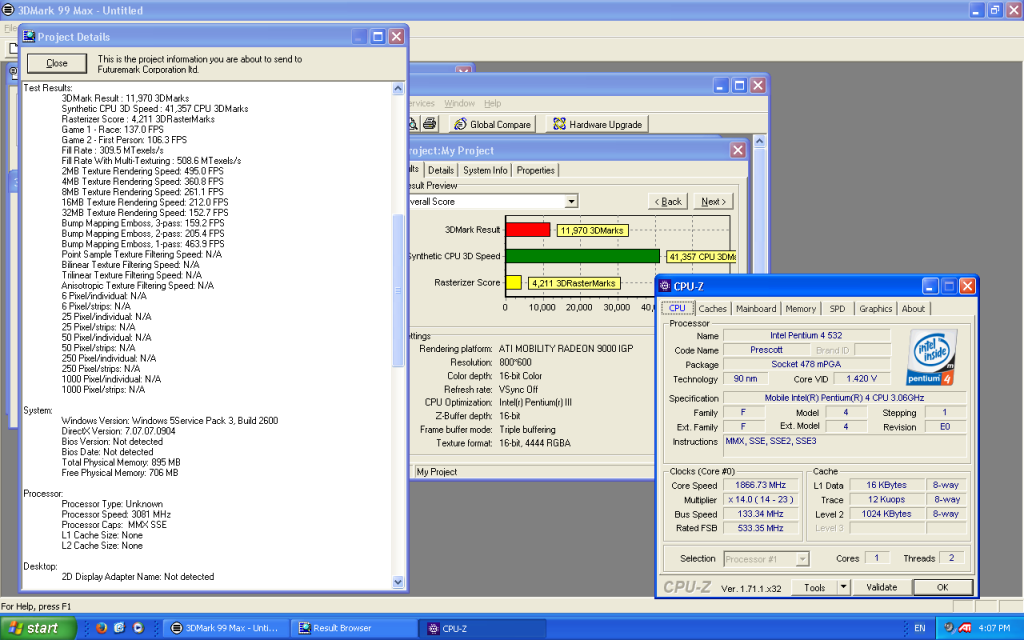Click the red 3DMark Result bar

(x=528, y=230)
